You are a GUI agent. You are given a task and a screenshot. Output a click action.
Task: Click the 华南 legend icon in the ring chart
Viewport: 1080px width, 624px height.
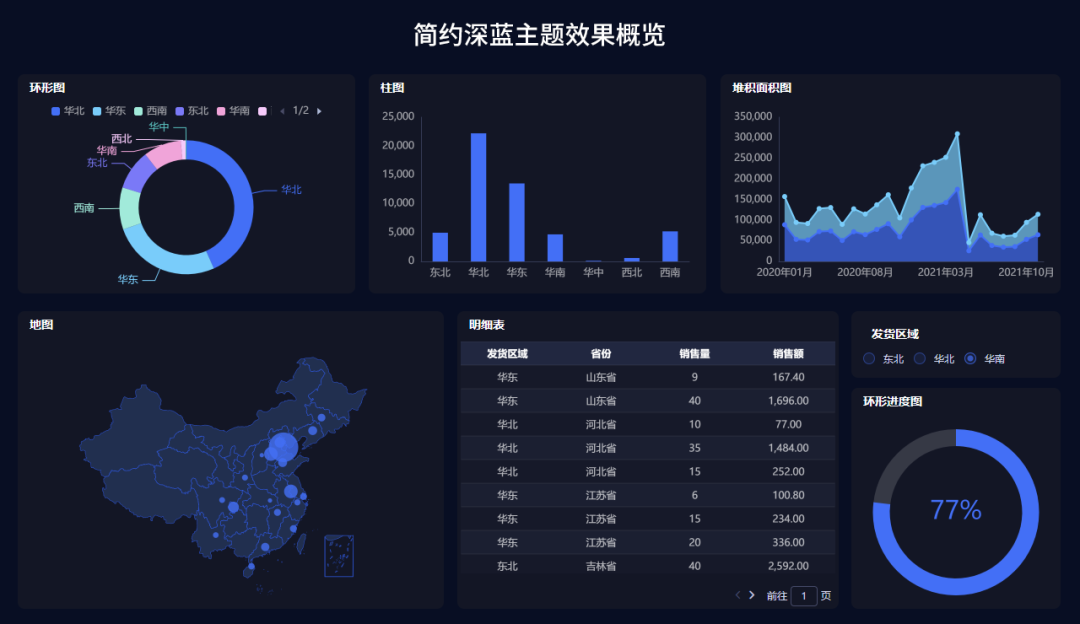[x=220, y=110]
